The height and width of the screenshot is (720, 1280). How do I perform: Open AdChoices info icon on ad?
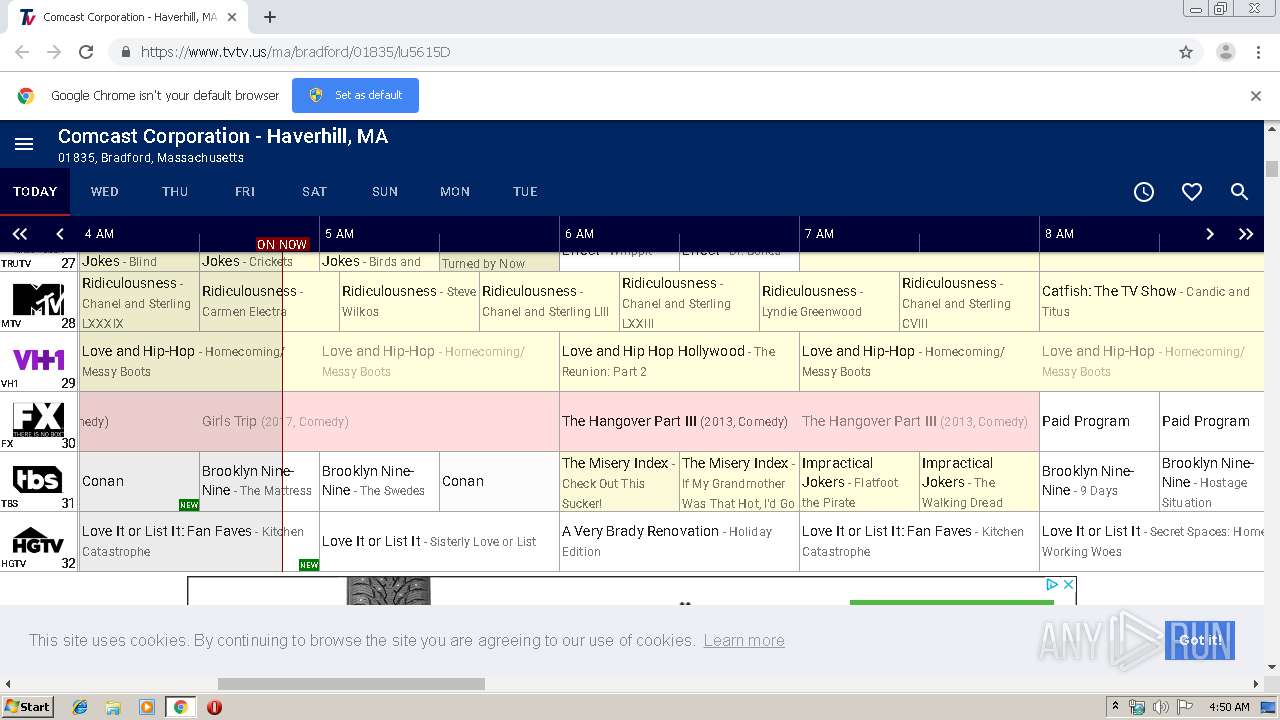tap(1052, 584)
